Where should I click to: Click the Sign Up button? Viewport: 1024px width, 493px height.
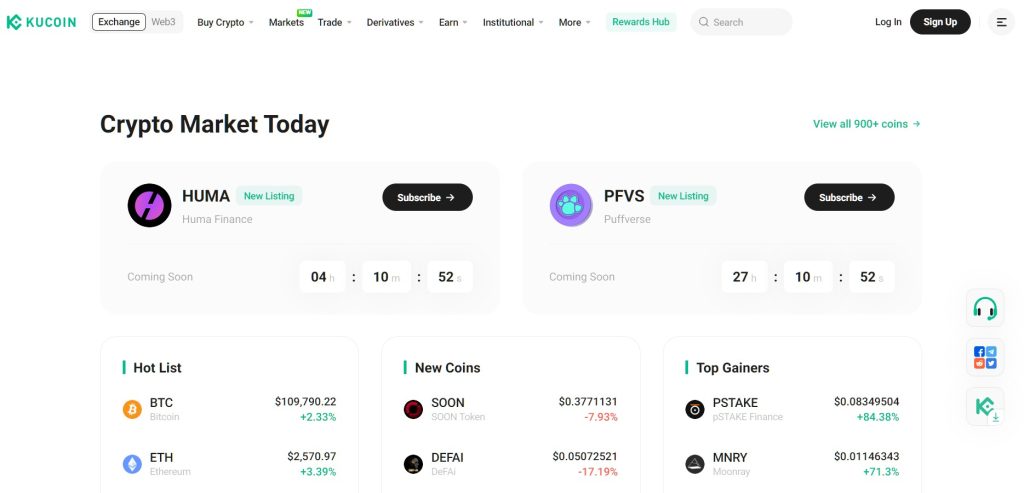click(940, 22)
